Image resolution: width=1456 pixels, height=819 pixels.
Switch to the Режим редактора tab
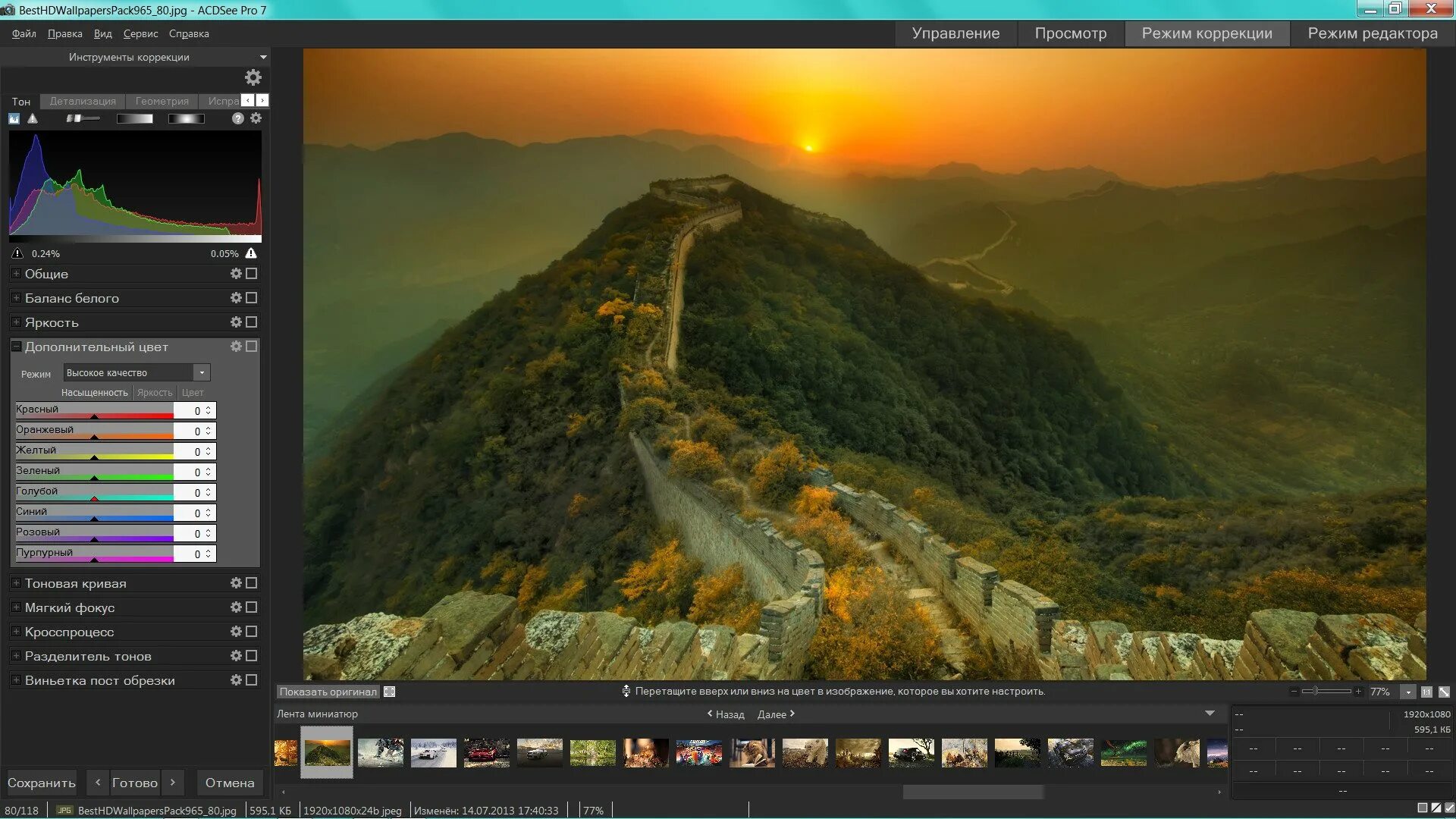point(1373,33)
